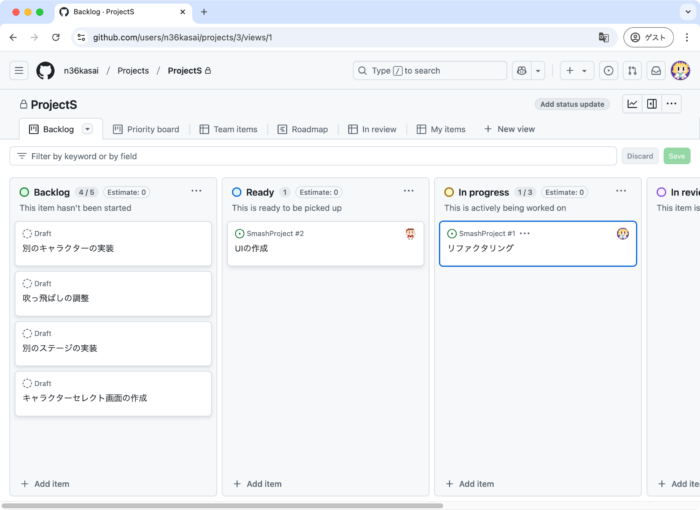Image resolution: width=700 pixels, height=510 pixels.
Task: Open the Notifications inbox icon
Action: [x=656, y=71]
